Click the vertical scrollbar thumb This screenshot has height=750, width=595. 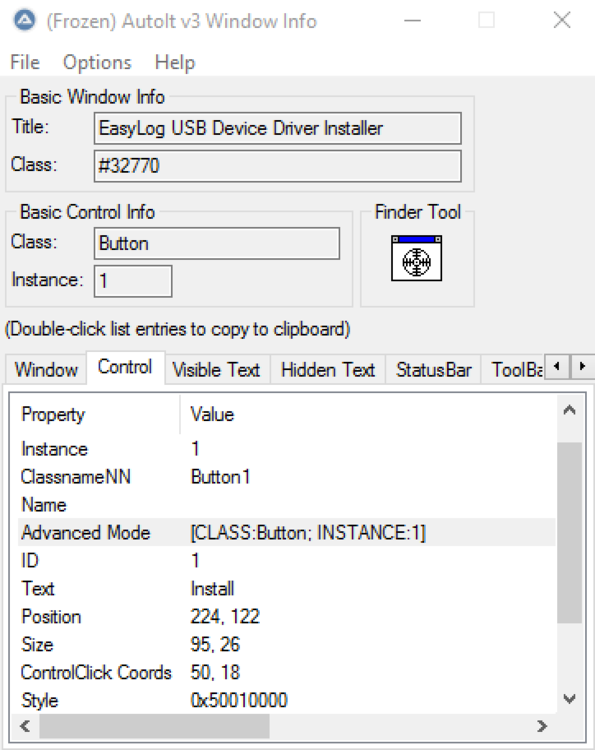(569, 532)
